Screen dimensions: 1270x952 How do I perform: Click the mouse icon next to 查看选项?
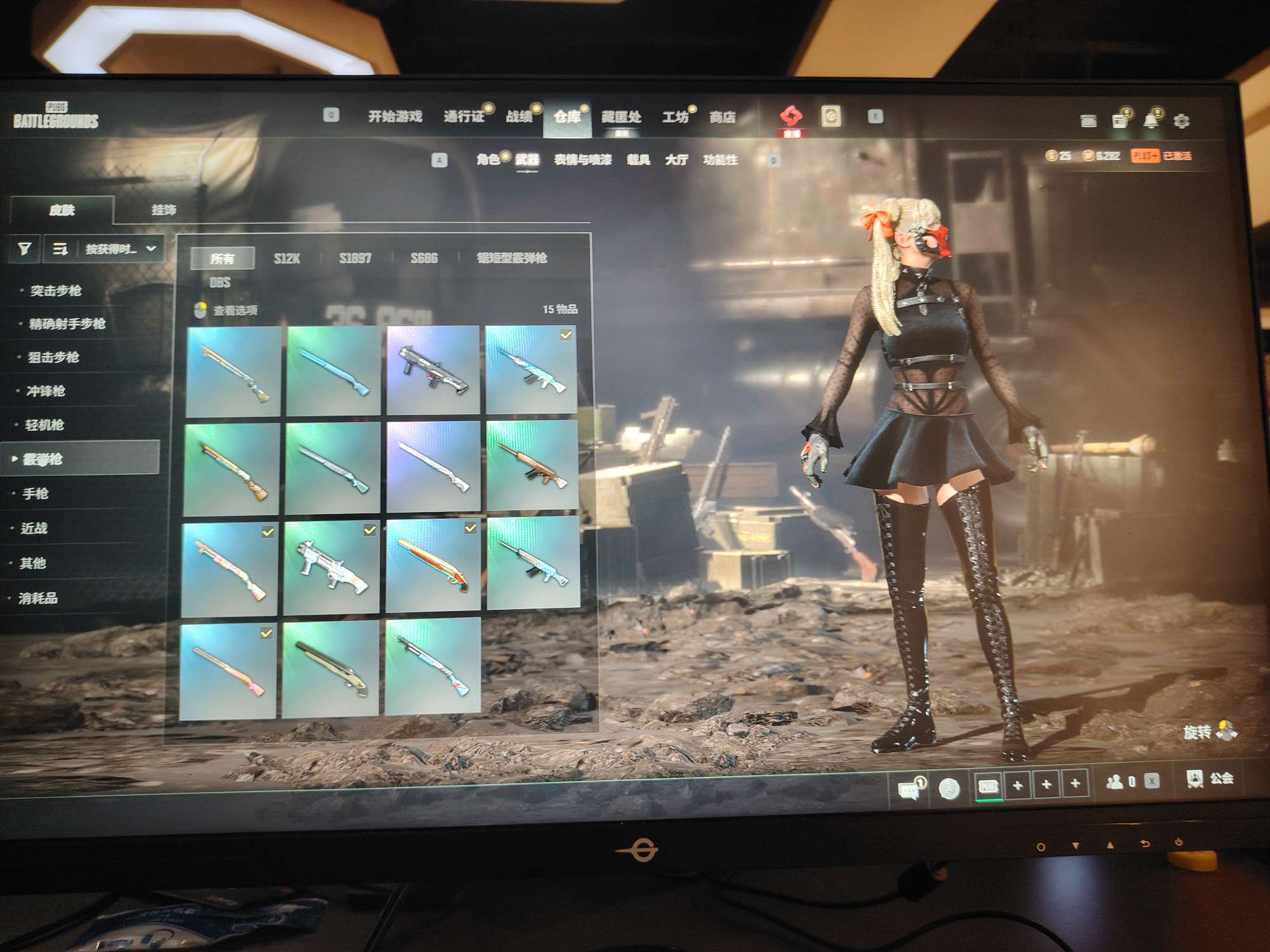pyautogui.click(x=200, y=310)
